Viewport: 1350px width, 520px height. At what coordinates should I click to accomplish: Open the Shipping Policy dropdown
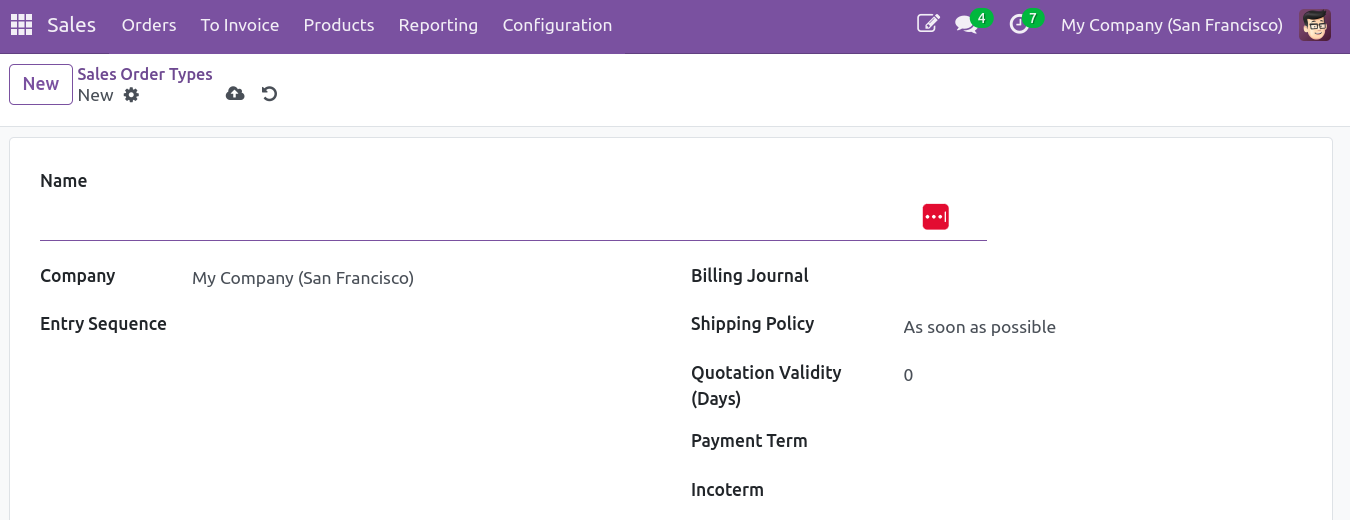coord(1099,327)
